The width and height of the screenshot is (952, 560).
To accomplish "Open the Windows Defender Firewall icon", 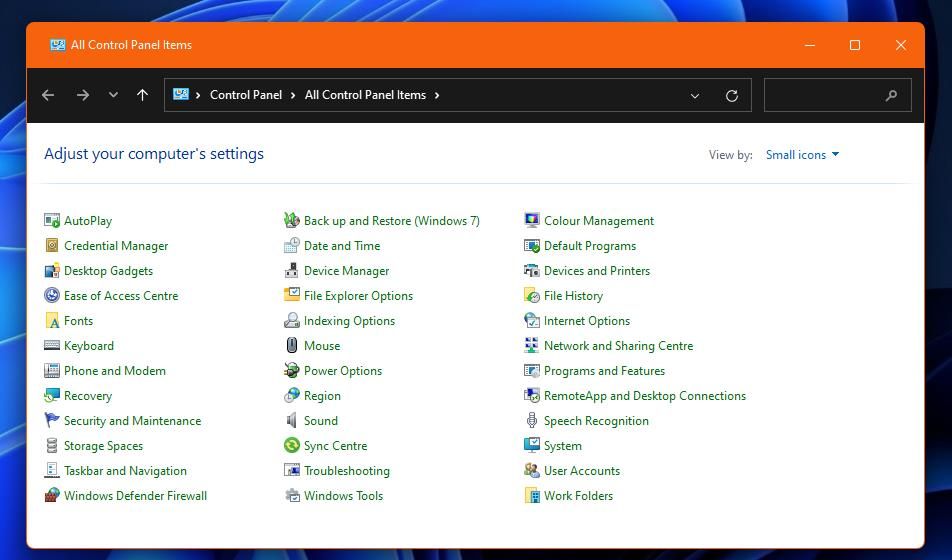I will click(52, 495).
